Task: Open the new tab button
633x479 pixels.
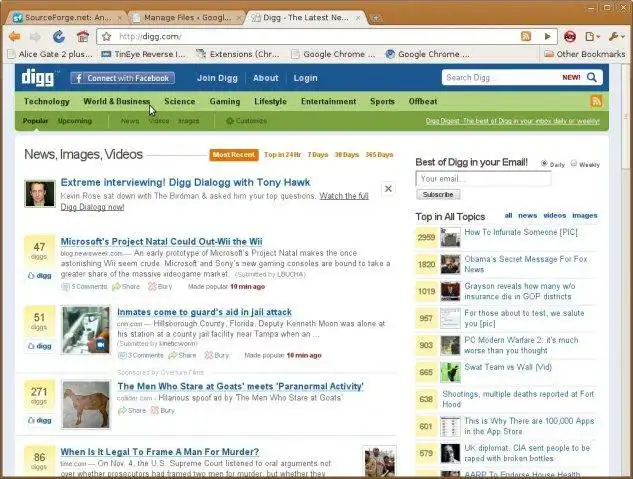Action: [x=376, y=18]
